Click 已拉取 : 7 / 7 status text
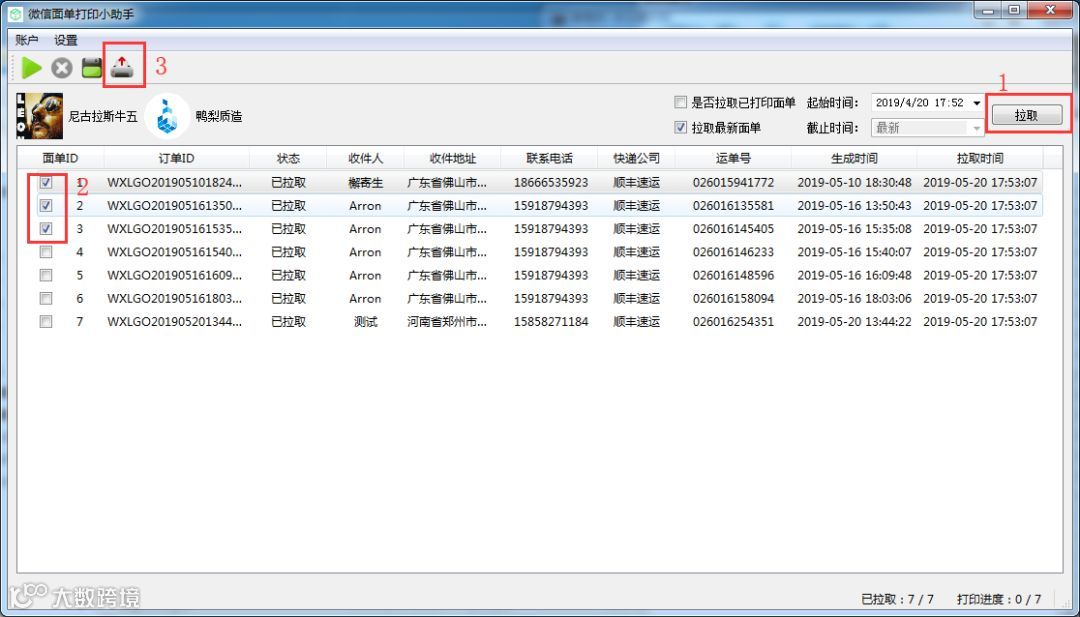This screenshot has height=617, width=1080. (897, 599)
